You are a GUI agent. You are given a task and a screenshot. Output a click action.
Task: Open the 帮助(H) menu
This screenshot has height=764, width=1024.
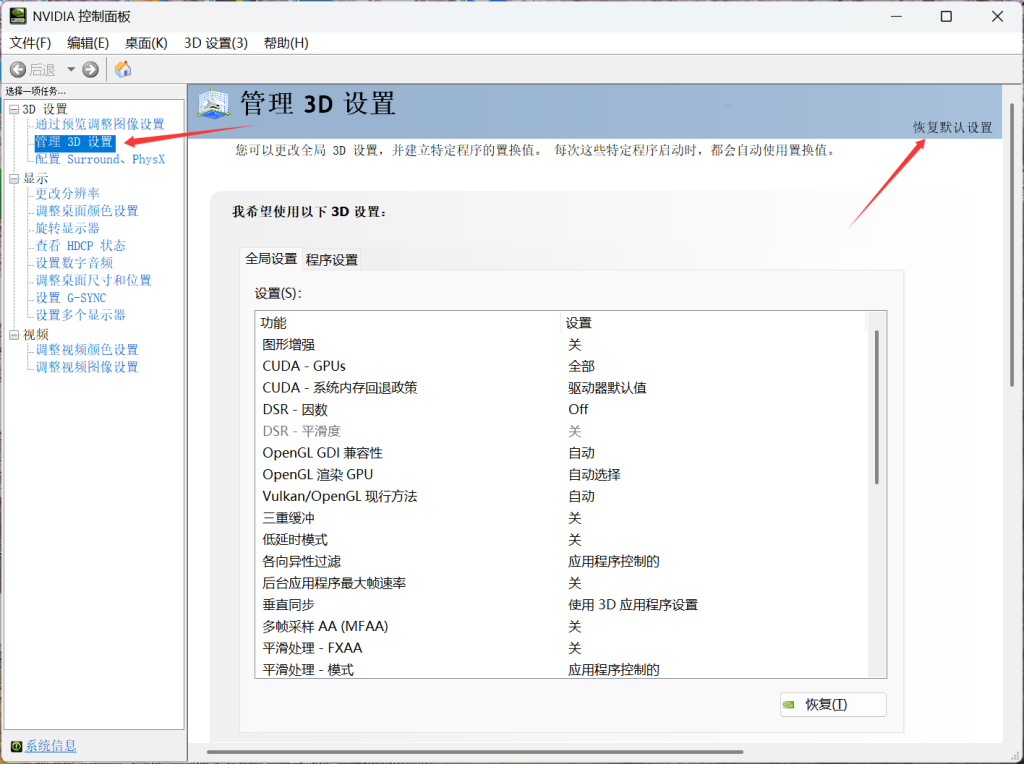coord(286,43)
